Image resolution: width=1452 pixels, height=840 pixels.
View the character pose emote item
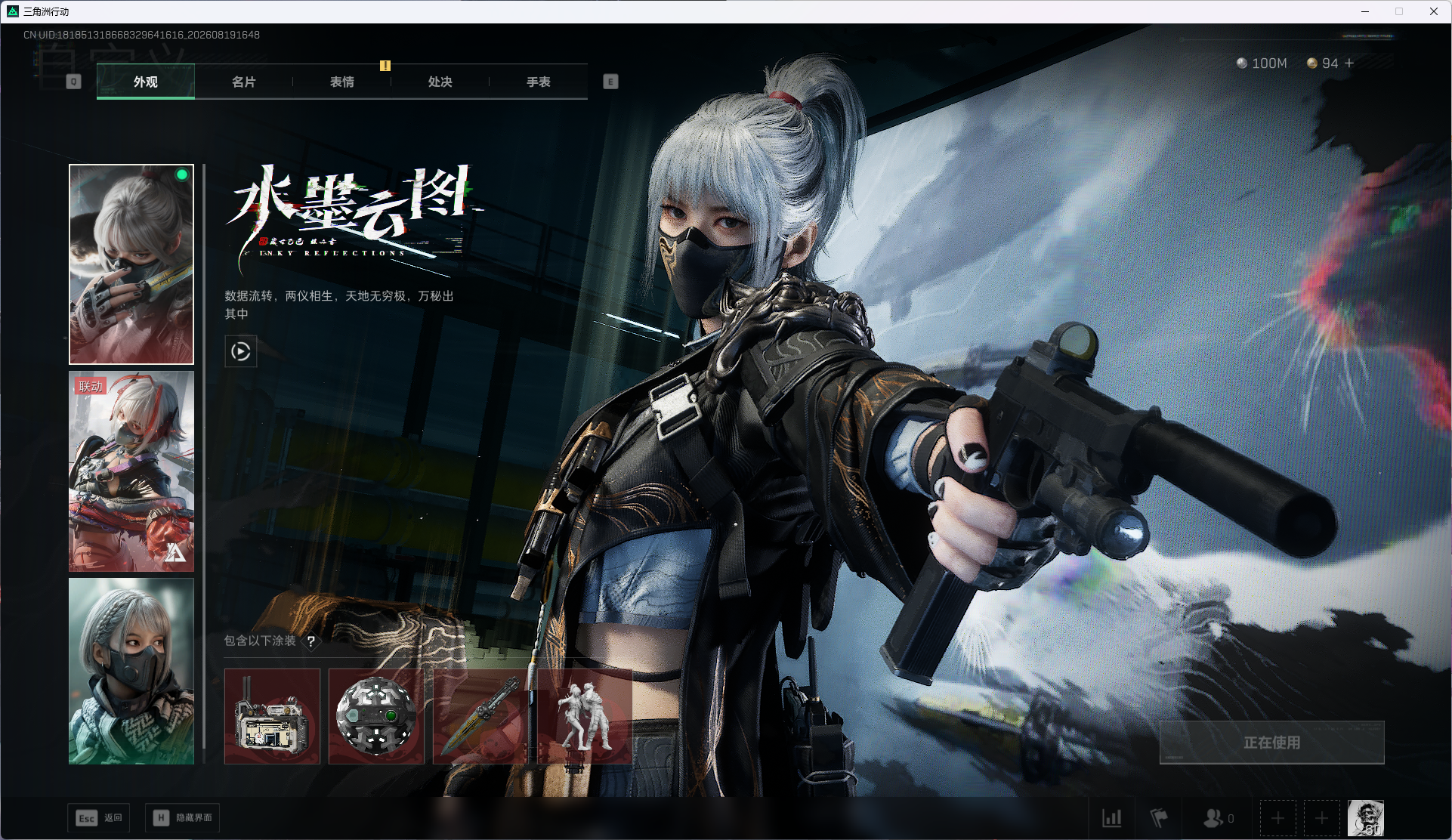tap(585, 716)
